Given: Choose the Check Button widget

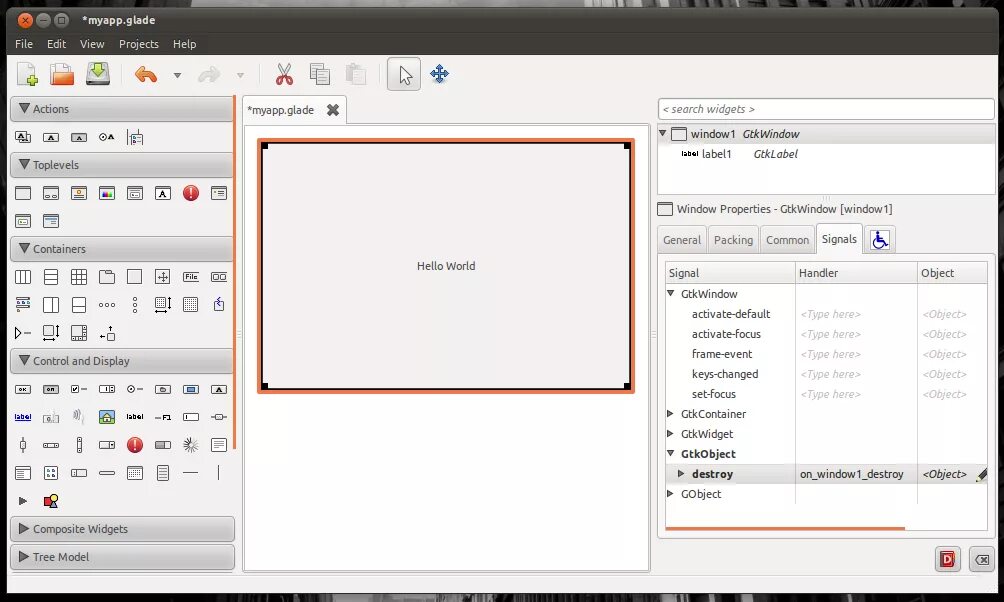Looking at the screenshot, I should [x=79, y=389].
